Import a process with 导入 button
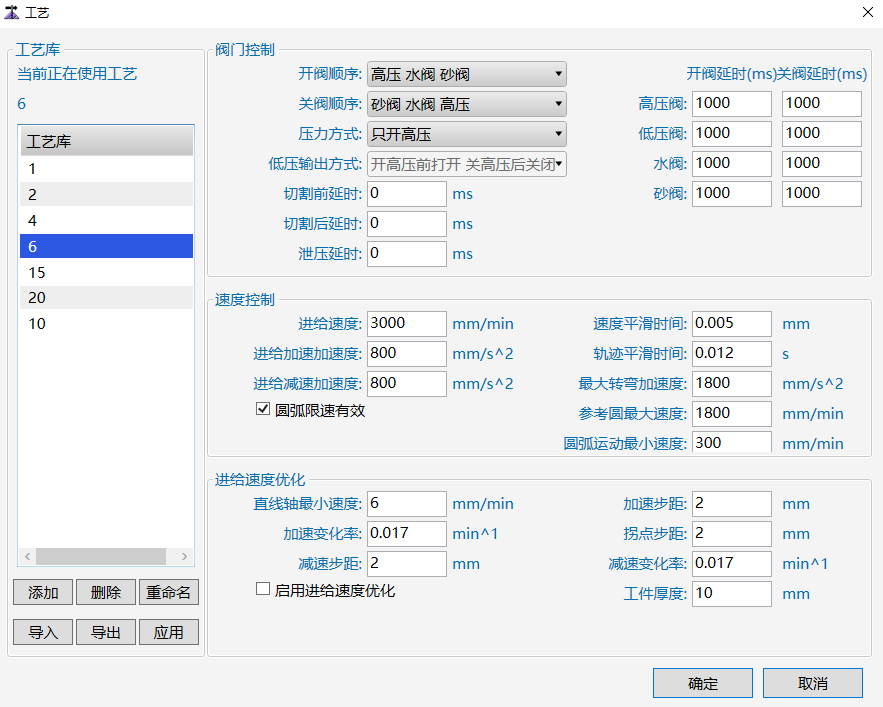This screenshot has width=883, height=707. [43, 632]
